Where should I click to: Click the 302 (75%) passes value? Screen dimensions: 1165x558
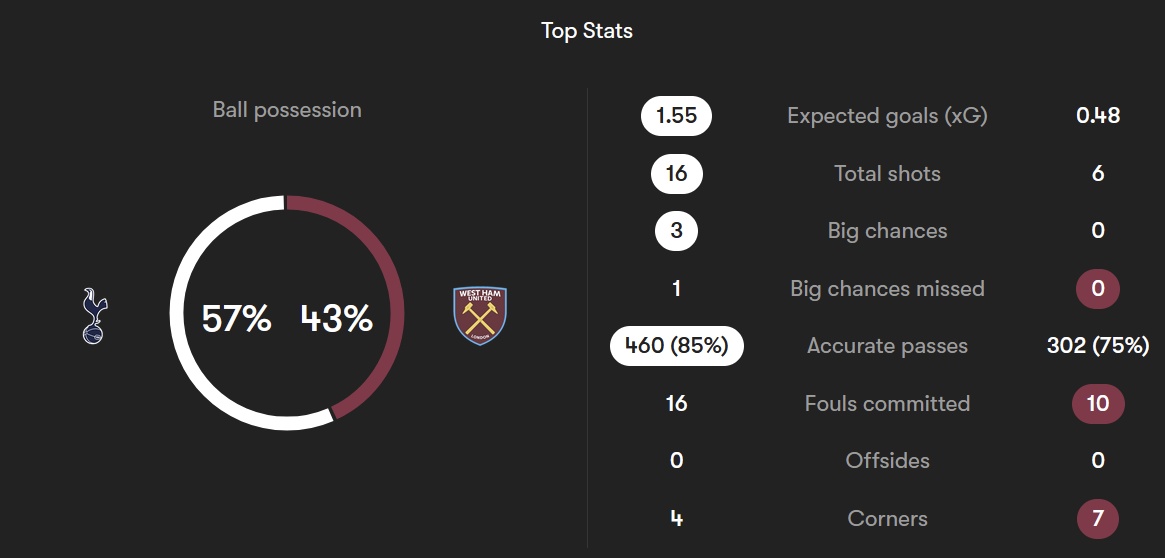pos(1098,346)
